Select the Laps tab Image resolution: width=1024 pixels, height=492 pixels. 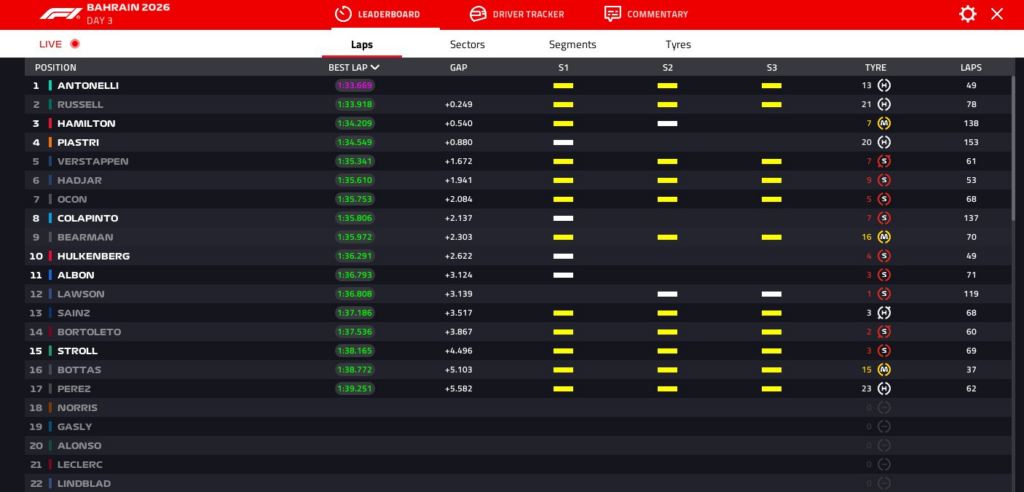pyautogui.click(x=362, y=44)
